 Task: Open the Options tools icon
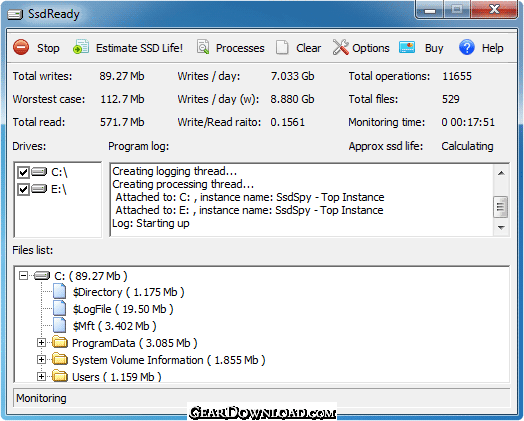[341, 47]
